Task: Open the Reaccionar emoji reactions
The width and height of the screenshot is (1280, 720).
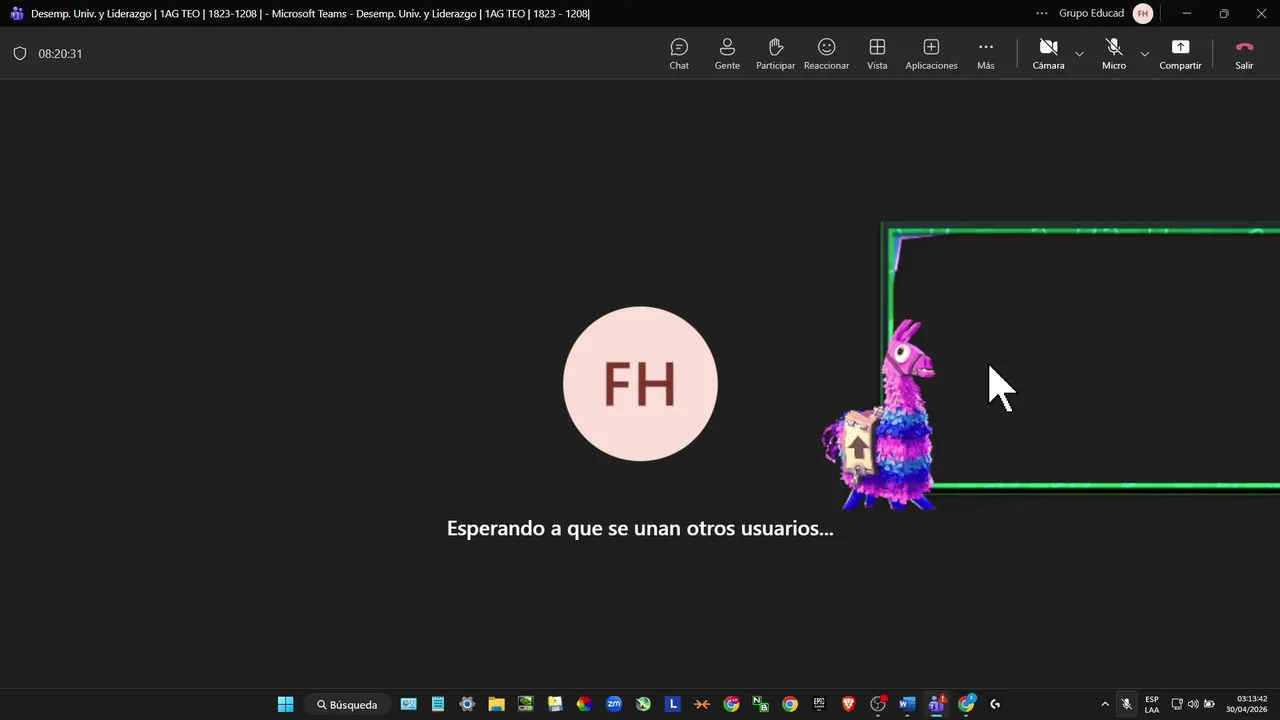Action: (826, 54)
